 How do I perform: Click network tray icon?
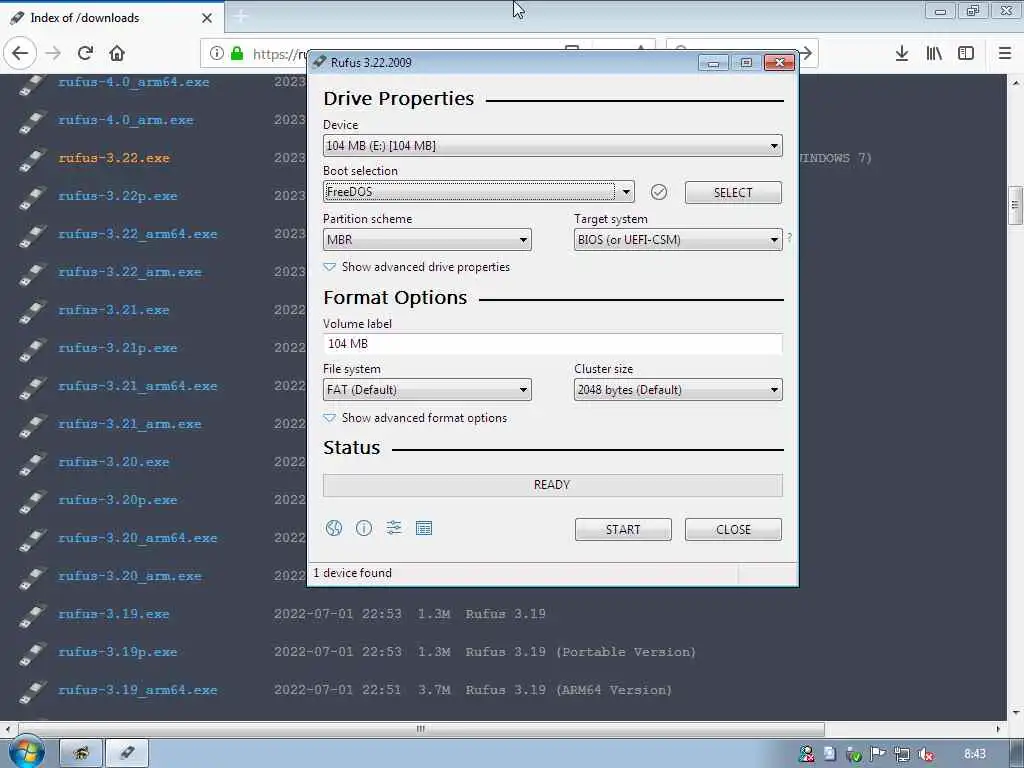tap(902, 754)
